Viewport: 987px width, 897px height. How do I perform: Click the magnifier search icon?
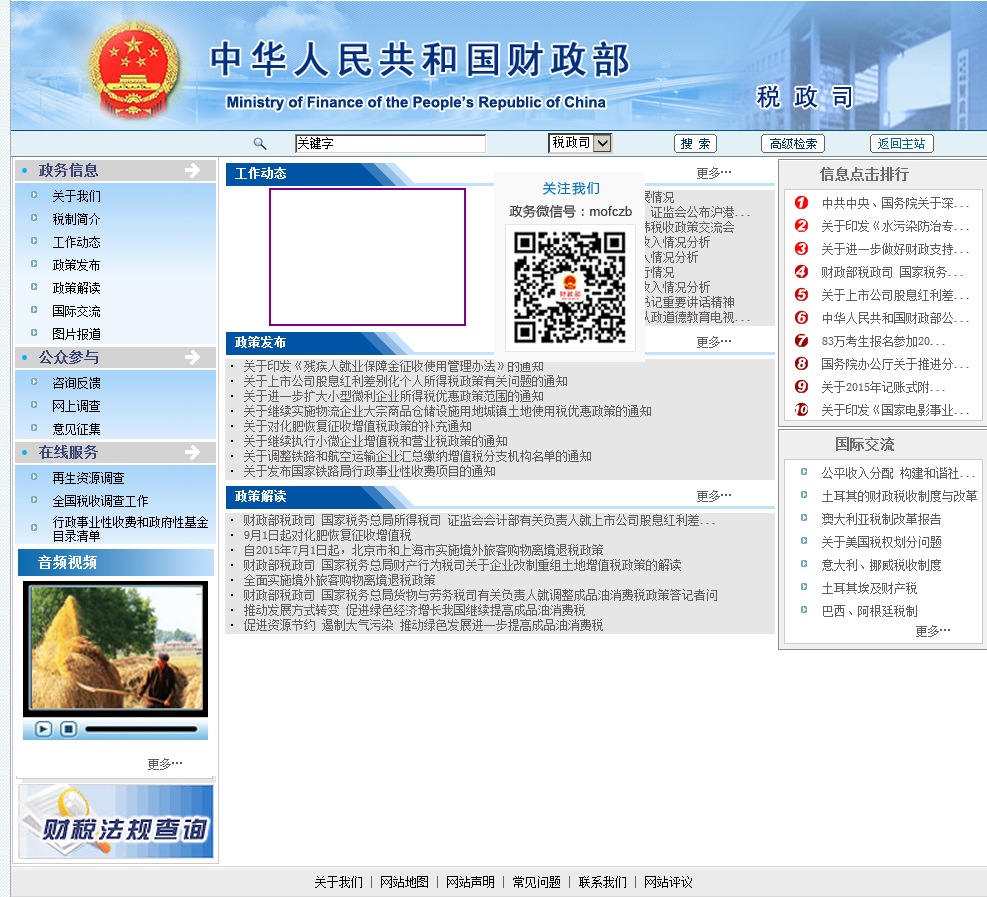pyautogui.click(x=260, y=144)
